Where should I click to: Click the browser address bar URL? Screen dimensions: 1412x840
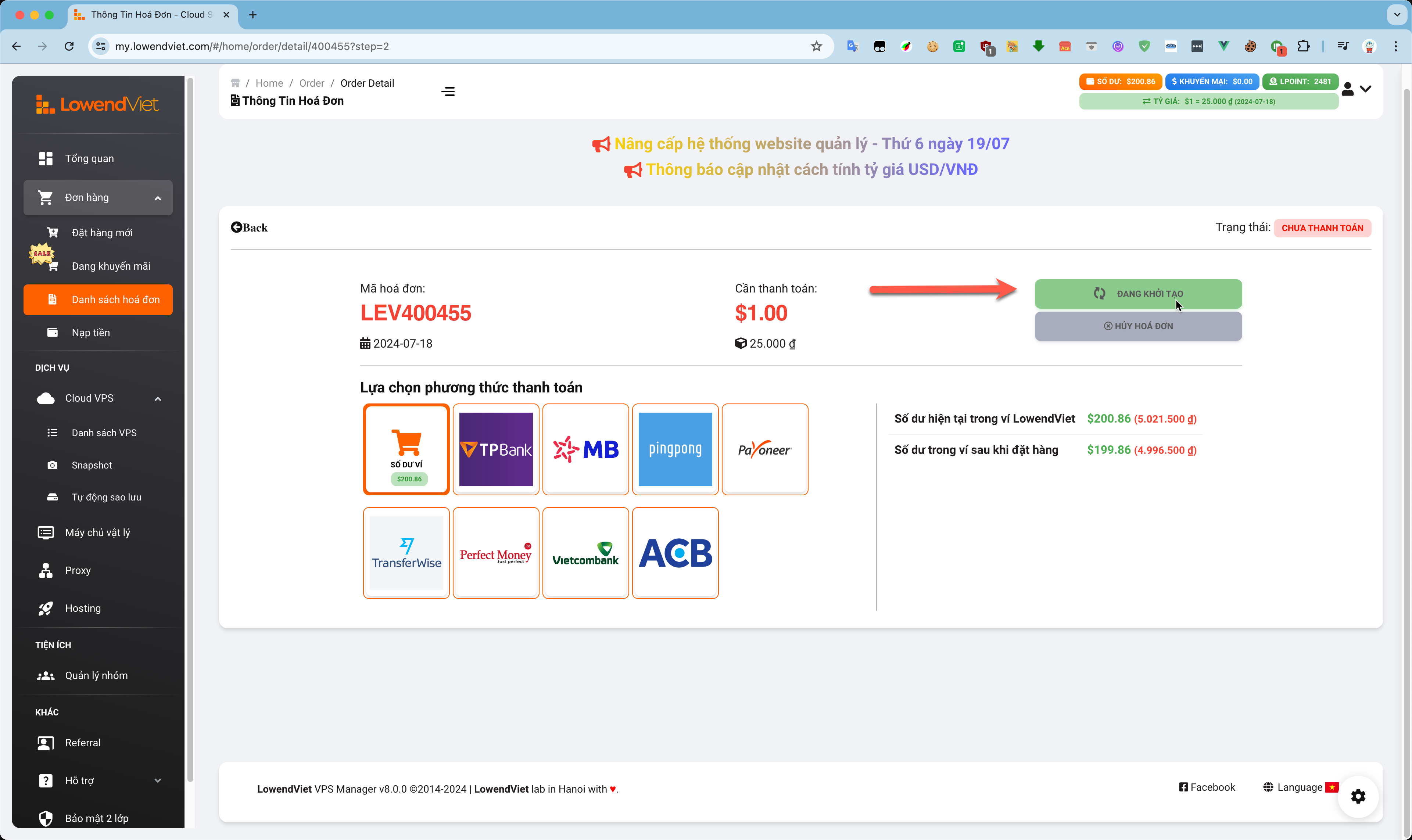pyautogui.click(x=252, y=46)
